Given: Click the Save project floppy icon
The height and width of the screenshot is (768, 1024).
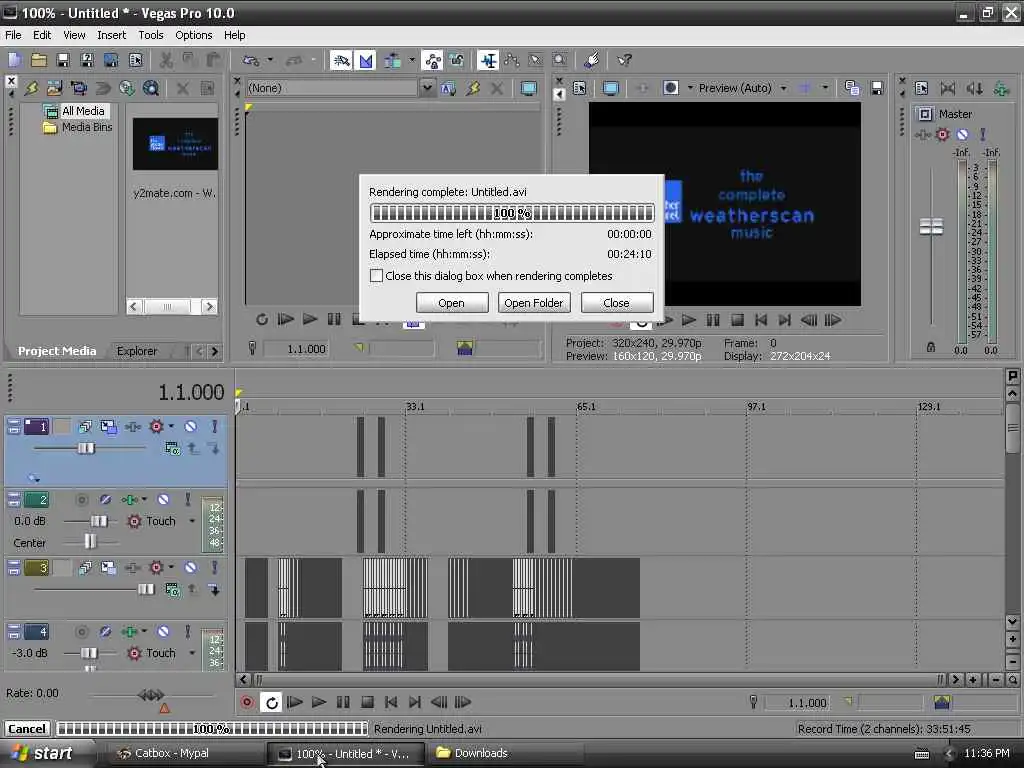Looking at the screenshot, I should point(63,61).
